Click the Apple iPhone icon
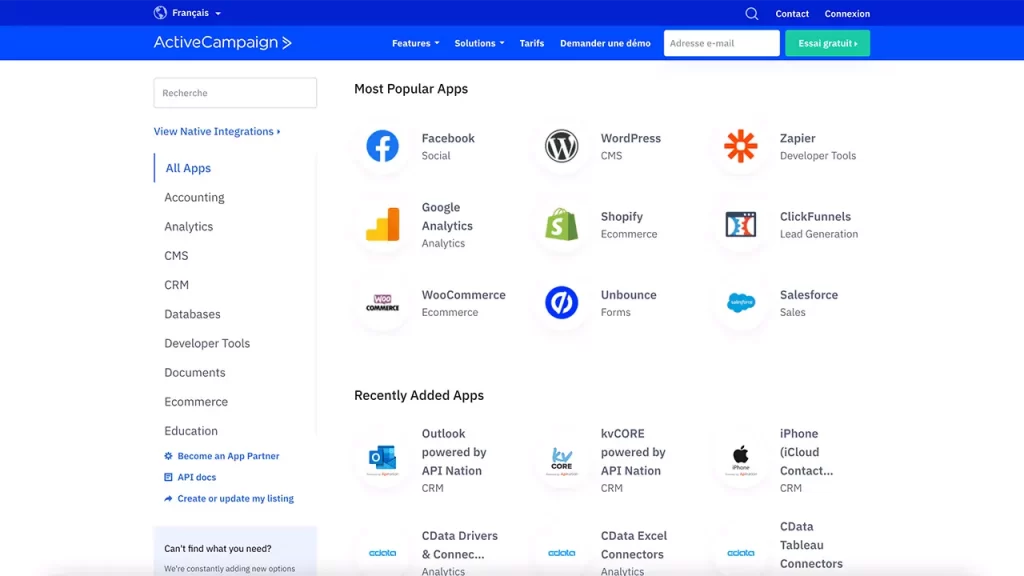This screenshot has width=1024, height=576. (x=741, y=460)
